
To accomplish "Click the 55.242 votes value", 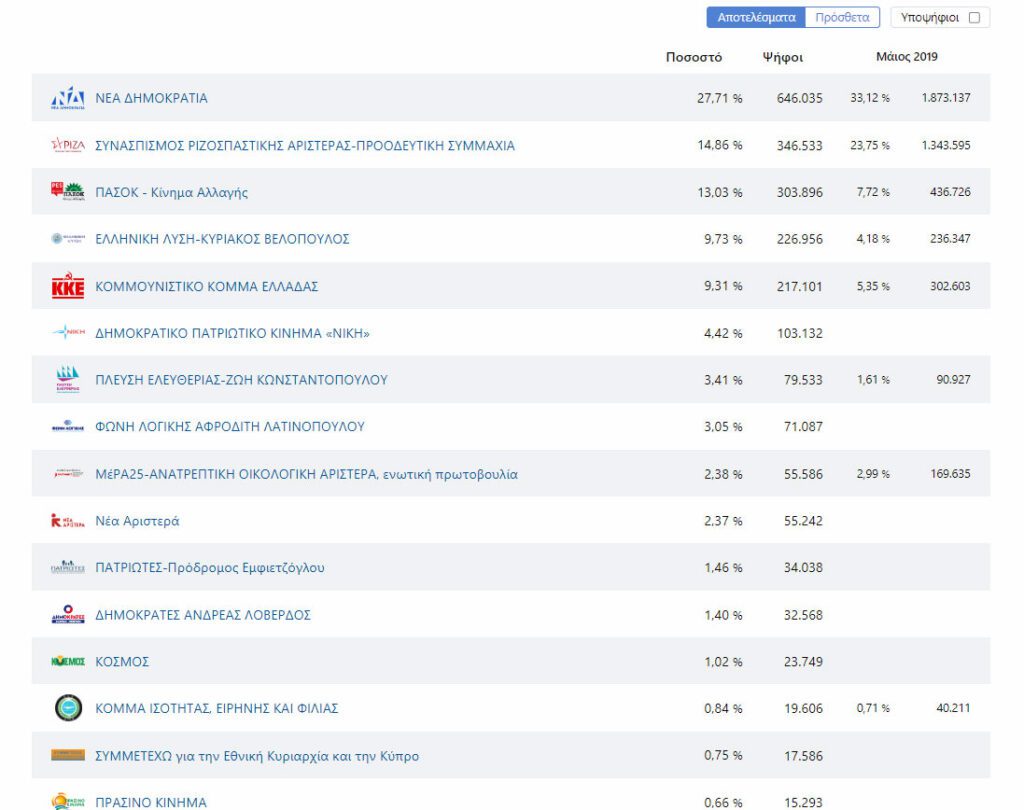I will [x=803, y=521].
